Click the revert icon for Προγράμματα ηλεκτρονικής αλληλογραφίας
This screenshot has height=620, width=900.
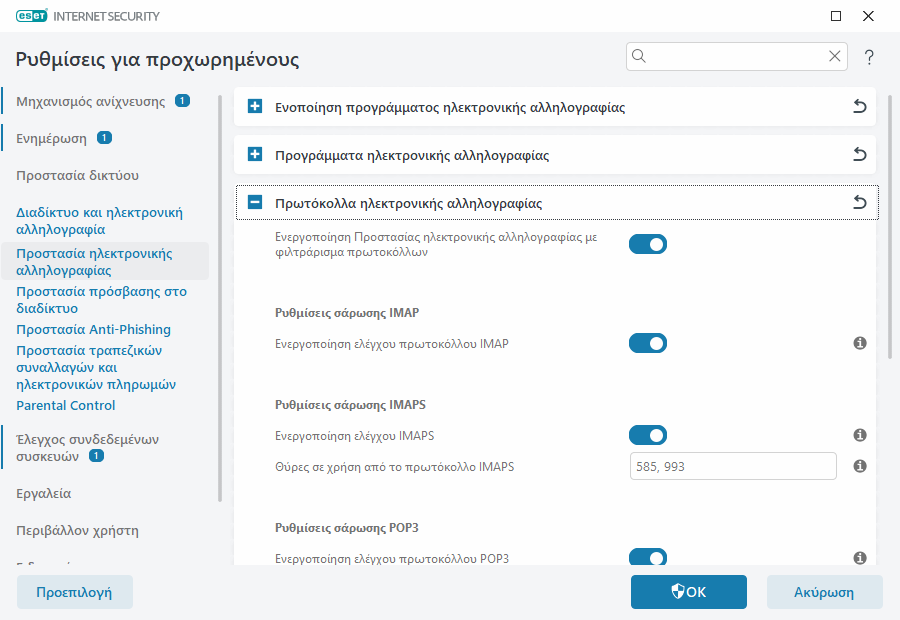859,155
